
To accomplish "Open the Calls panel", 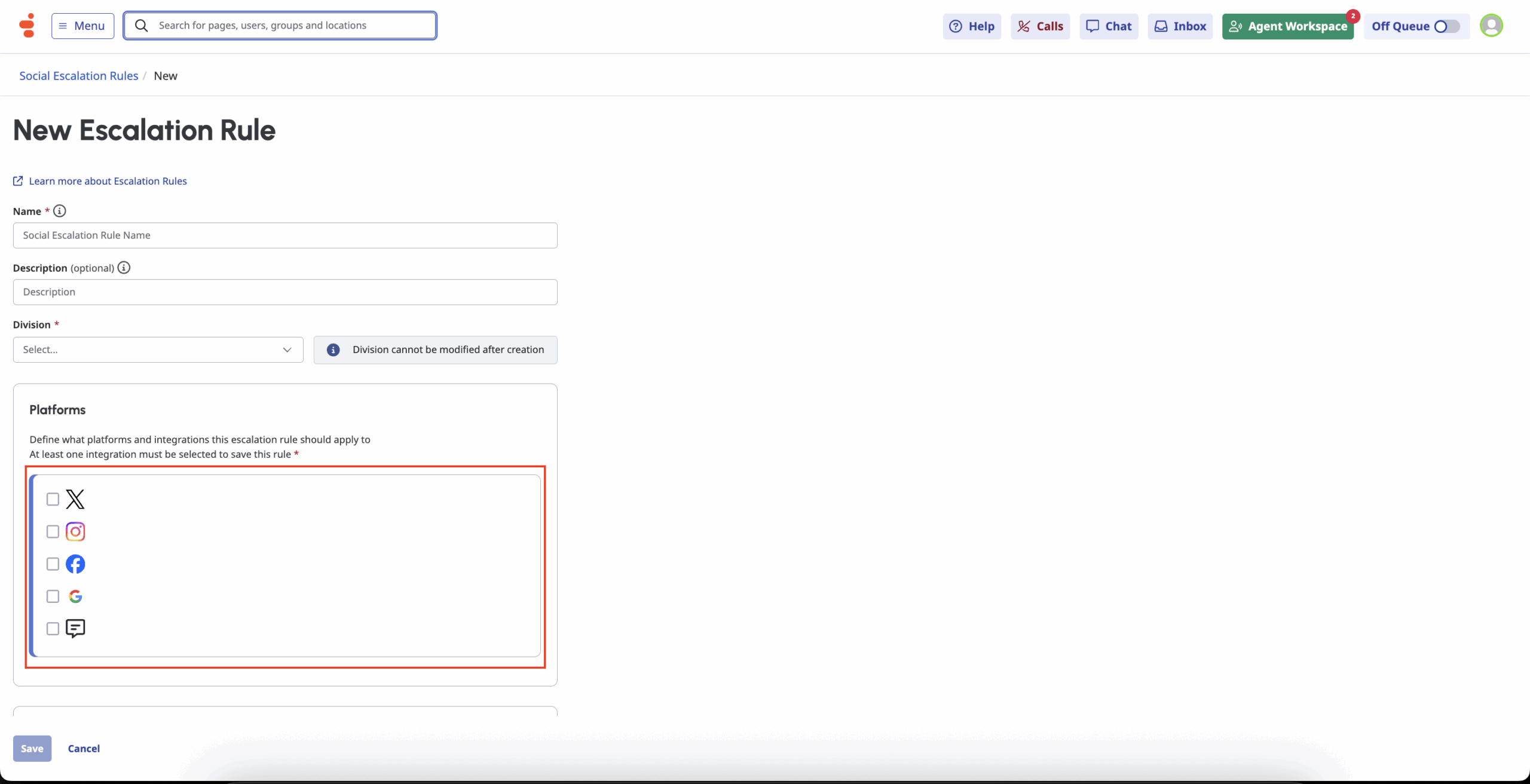I will pyautogui.click(x=1040, y=26).
